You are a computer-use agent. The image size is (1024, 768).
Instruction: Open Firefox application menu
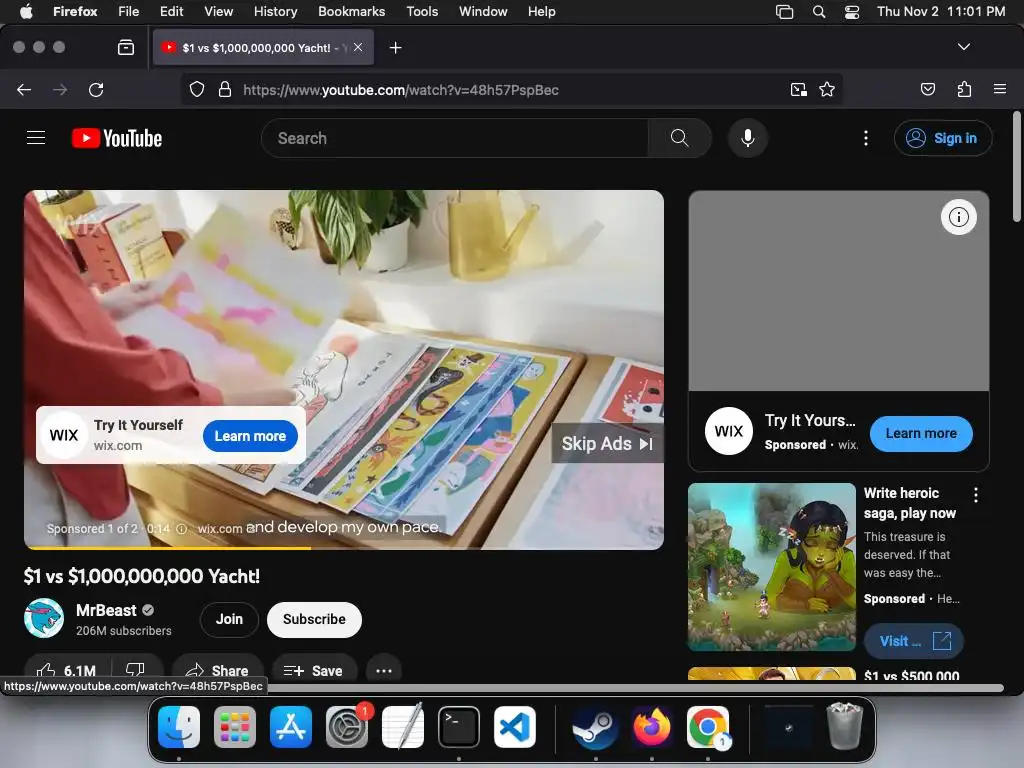click(x=999, y=89)
